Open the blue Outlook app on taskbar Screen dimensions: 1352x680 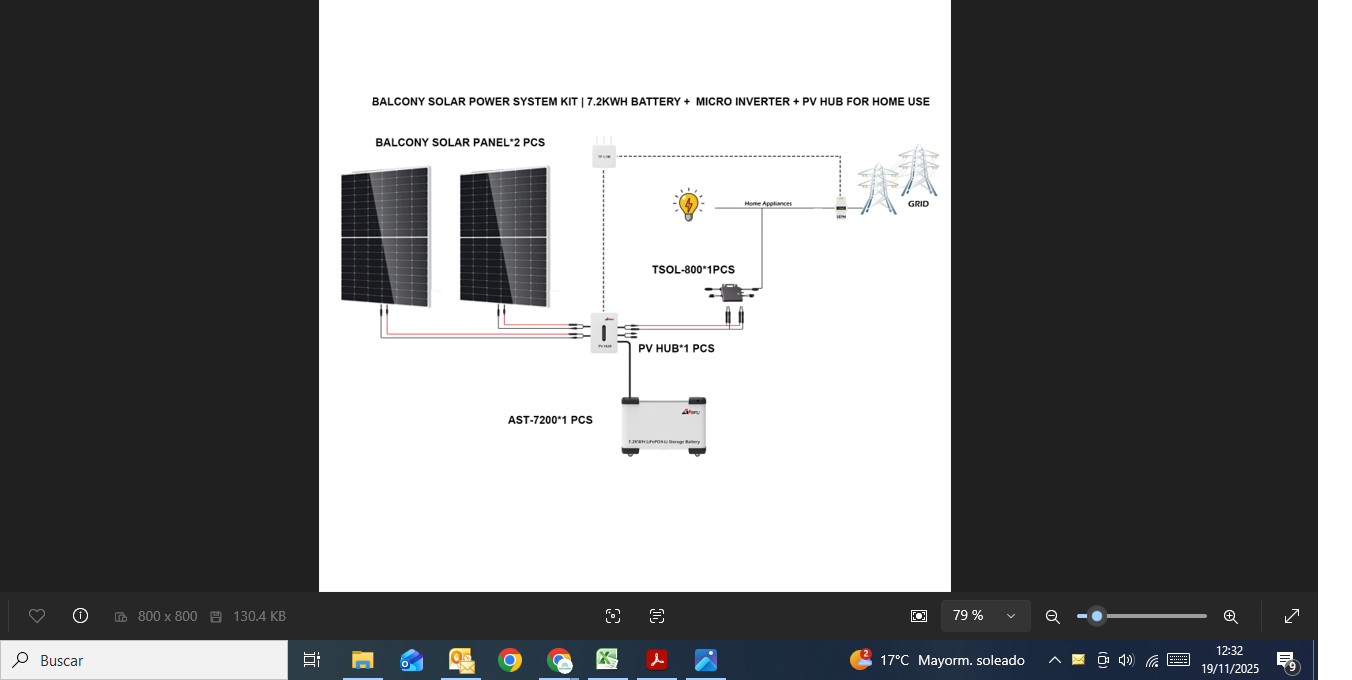411,660
